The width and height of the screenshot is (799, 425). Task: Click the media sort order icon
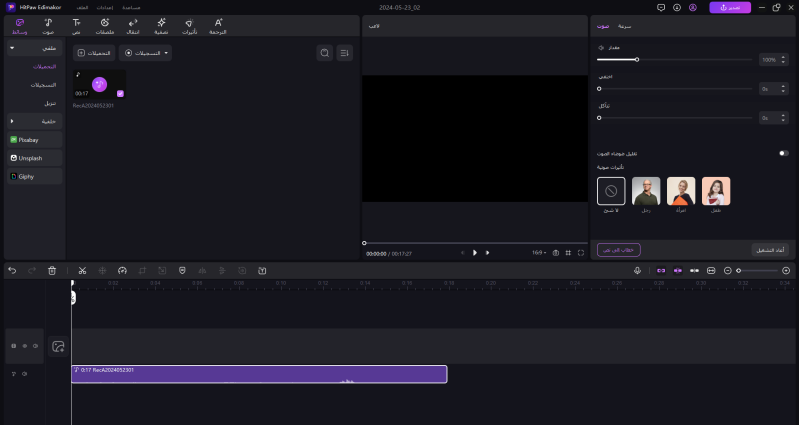click(x=344, y=53)
